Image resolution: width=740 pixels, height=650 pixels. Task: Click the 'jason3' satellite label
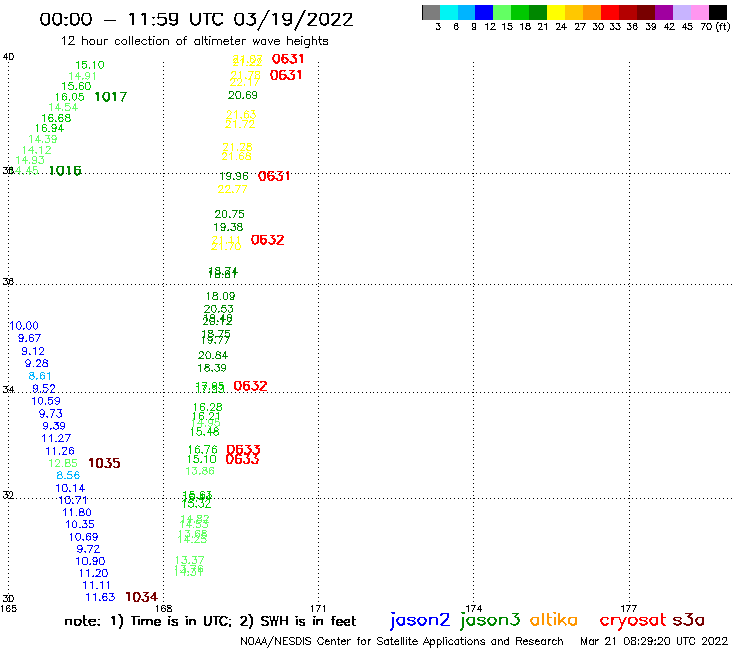pos(490,620)
